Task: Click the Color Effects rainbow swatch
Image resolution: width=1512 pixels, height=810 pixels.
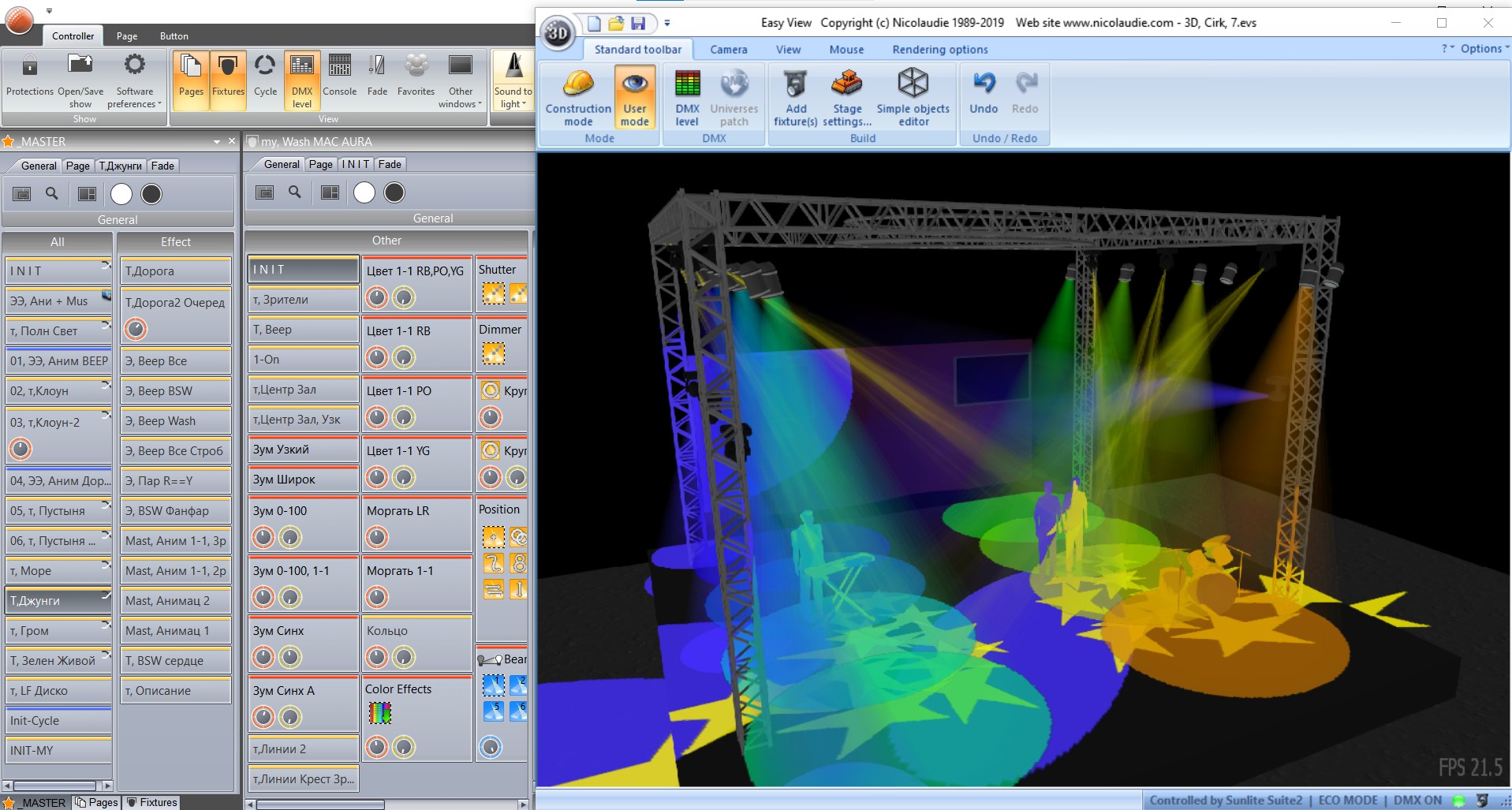Action: 380,713
